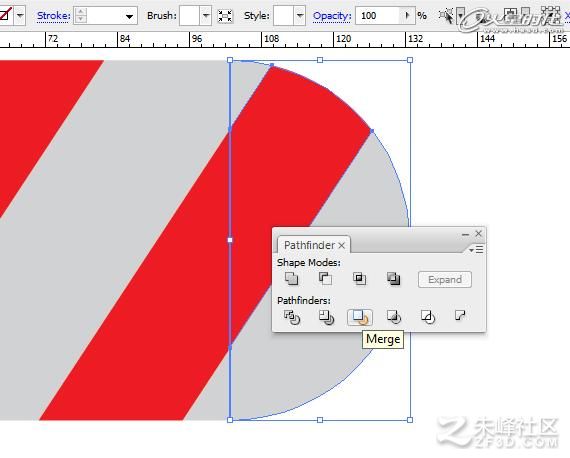This screenshot has height=458, width=570.
Task: Select the Subtract from shape area mode
Action: [325, 279]
